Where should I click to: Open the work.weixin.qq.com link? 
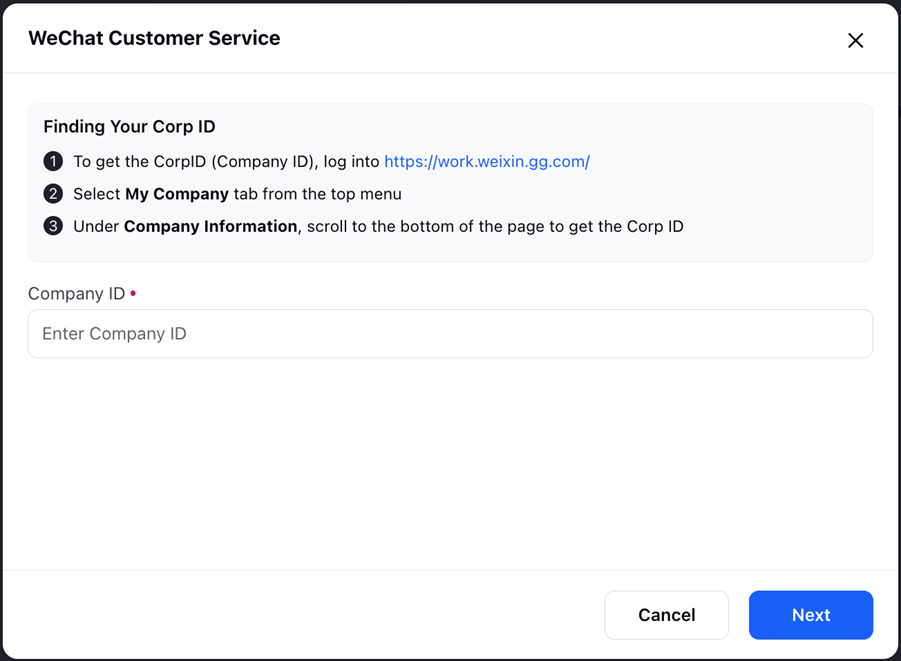click(487, 162)
